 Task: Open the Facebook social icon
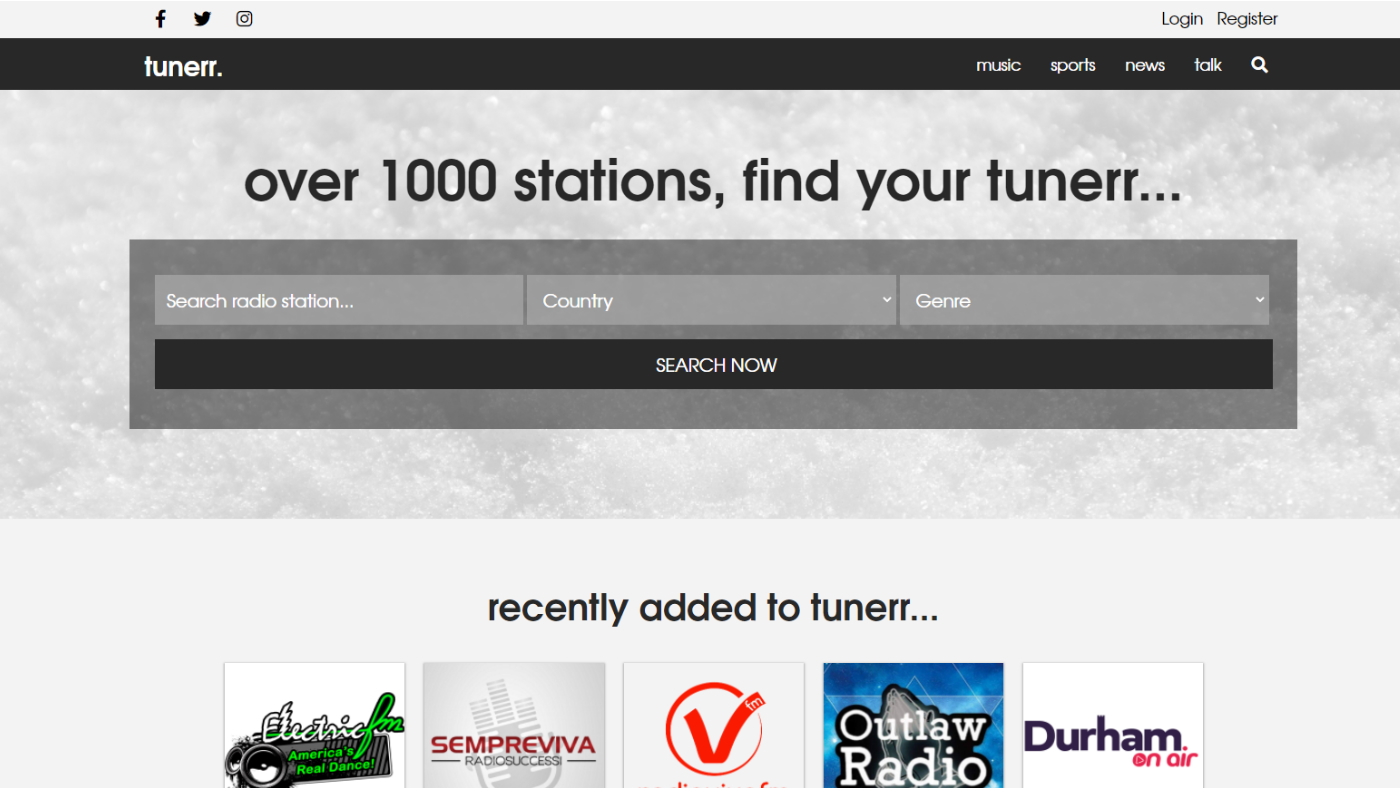tap(160, 18)
